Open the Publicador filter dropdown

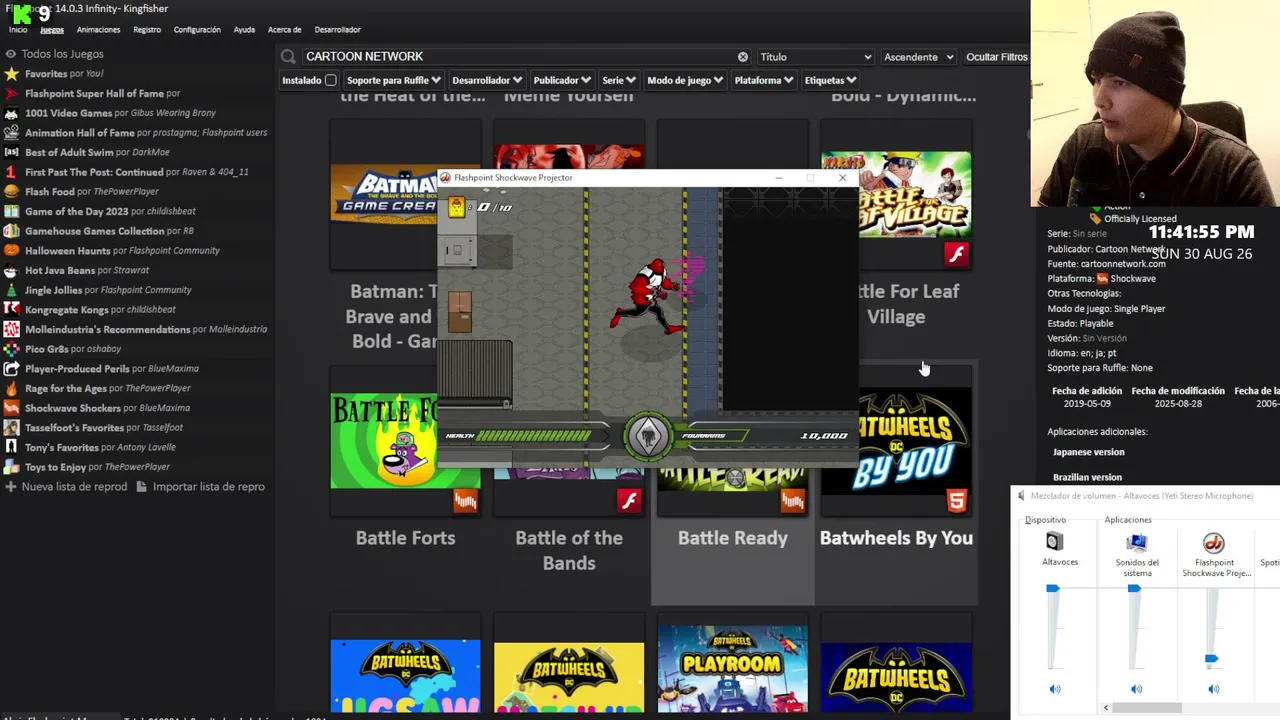point(562,80)
